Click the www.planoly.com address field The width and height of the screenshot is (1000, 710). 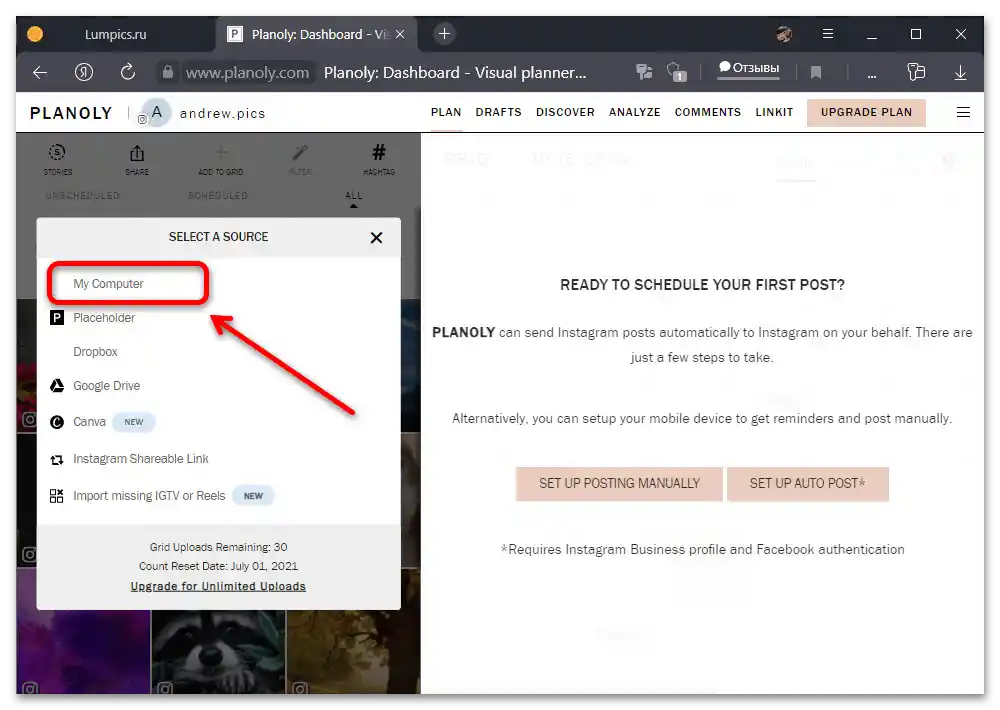coord(247,73)
